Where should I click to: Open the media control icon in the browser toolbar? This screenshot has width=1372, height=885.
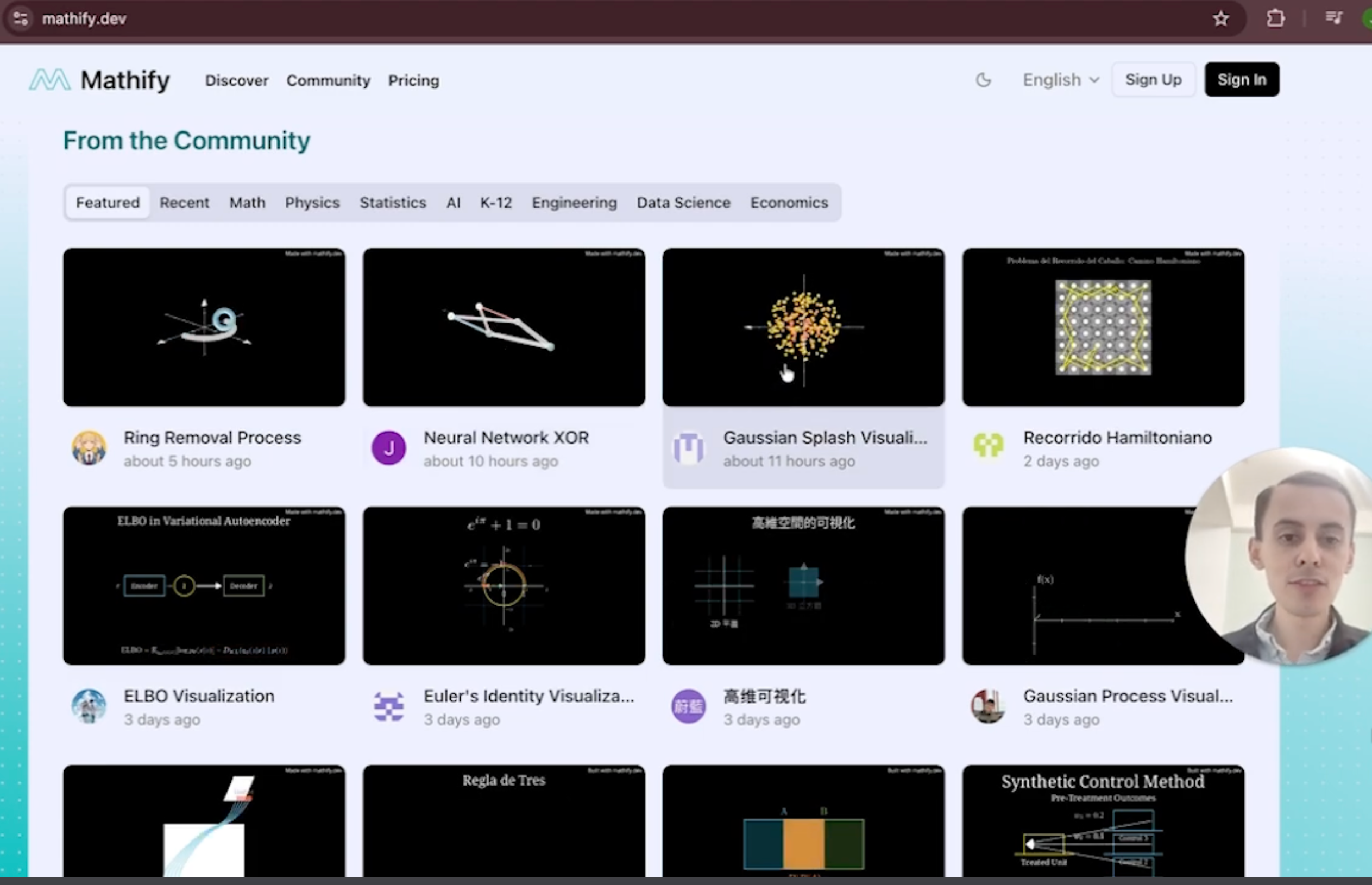click(1333, 19)
